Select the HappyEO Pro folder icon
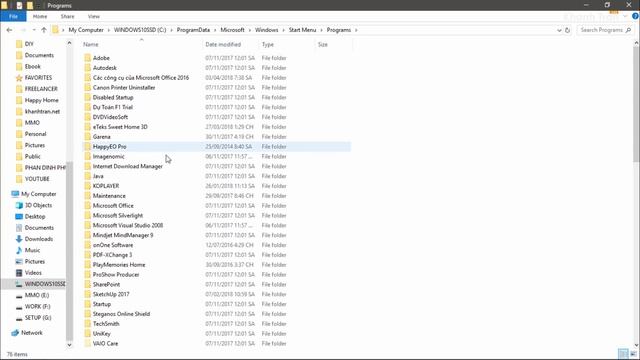Image resolution: width=640 pixels, height=360 pixels. (87, 147)
